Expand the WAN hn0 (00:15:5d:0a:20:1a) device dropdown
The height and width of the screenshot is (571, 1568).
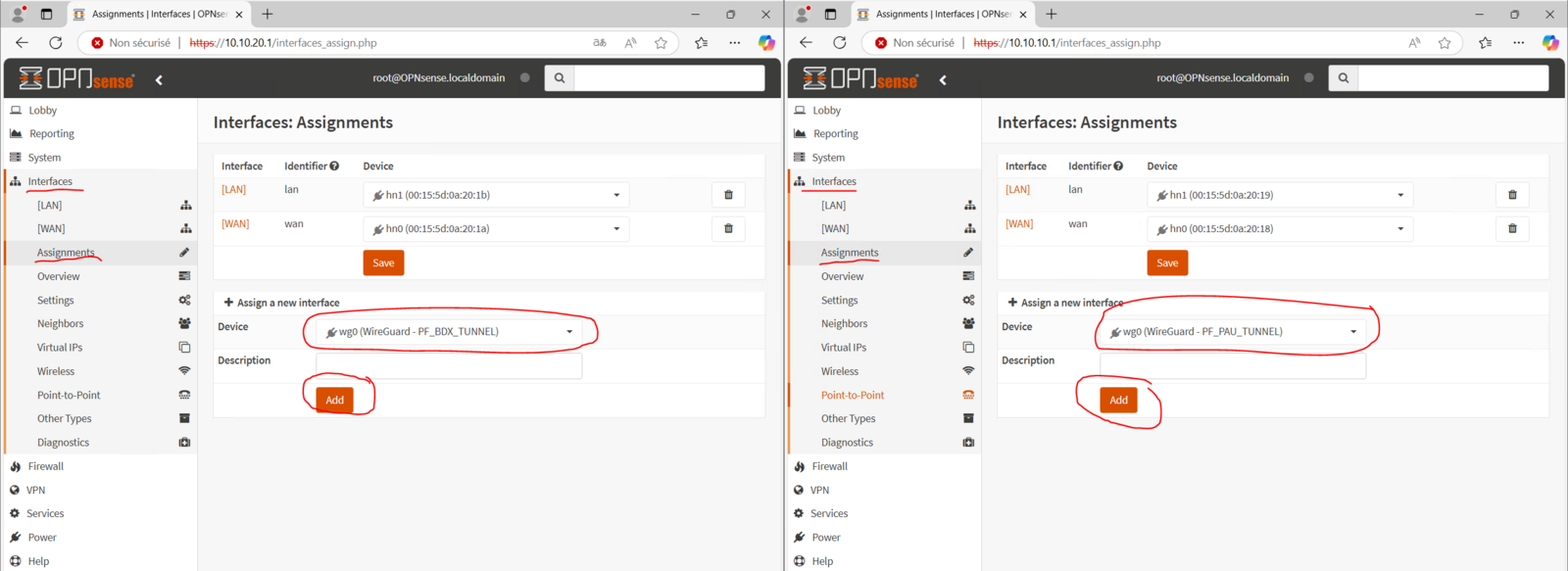pyautogui.click(x=496, y=229)
